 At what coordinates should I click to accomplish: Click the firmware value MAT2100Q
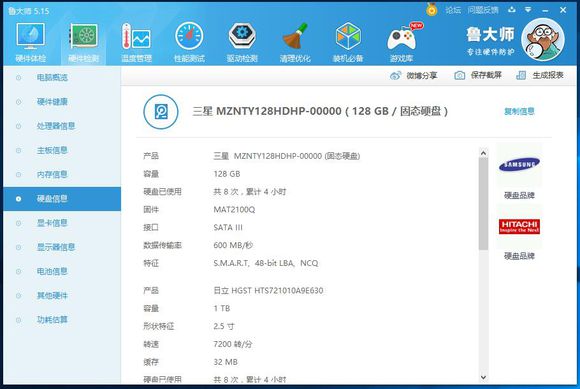234,210
